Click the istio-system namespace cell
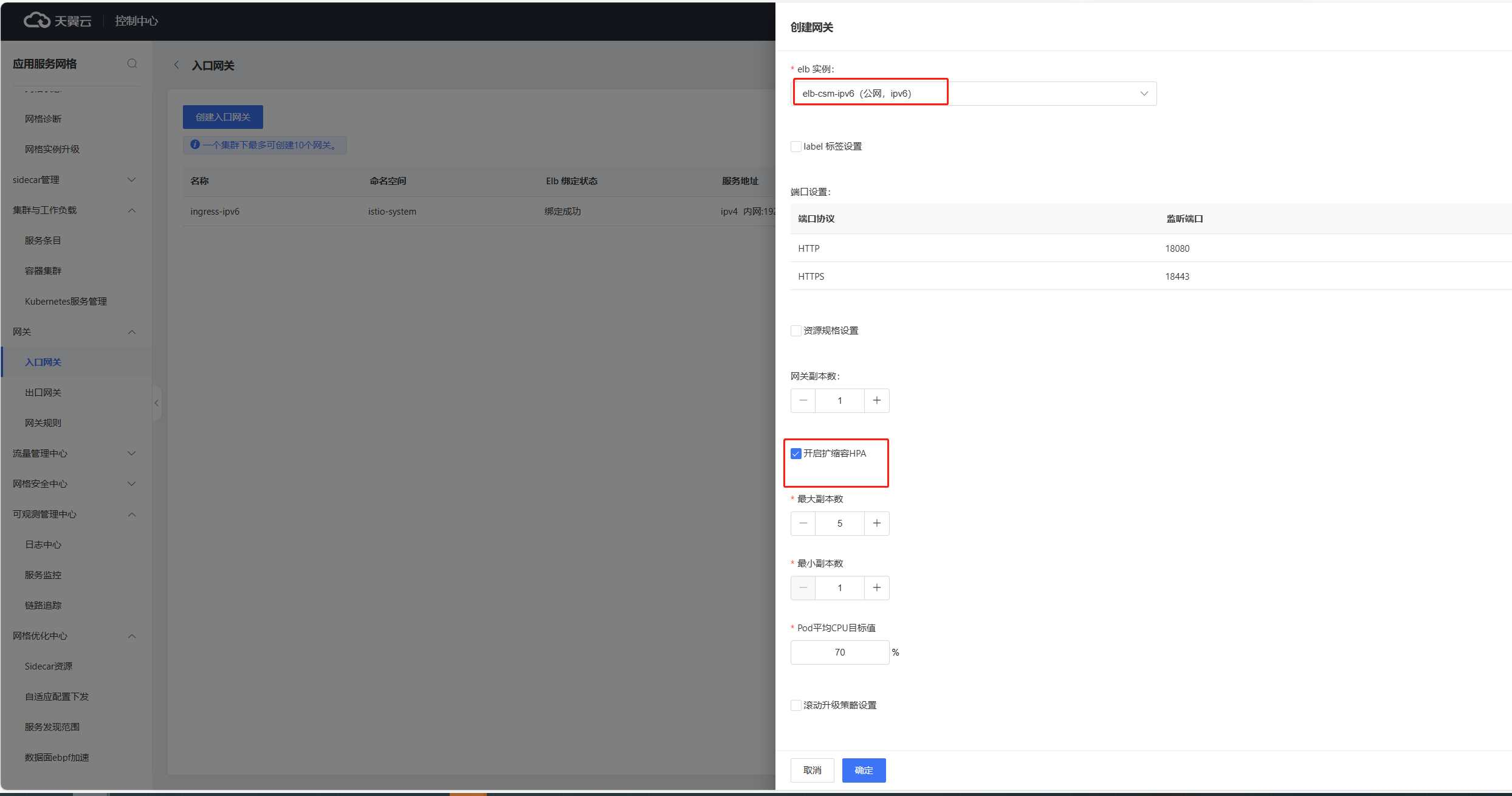 point(392,212)
